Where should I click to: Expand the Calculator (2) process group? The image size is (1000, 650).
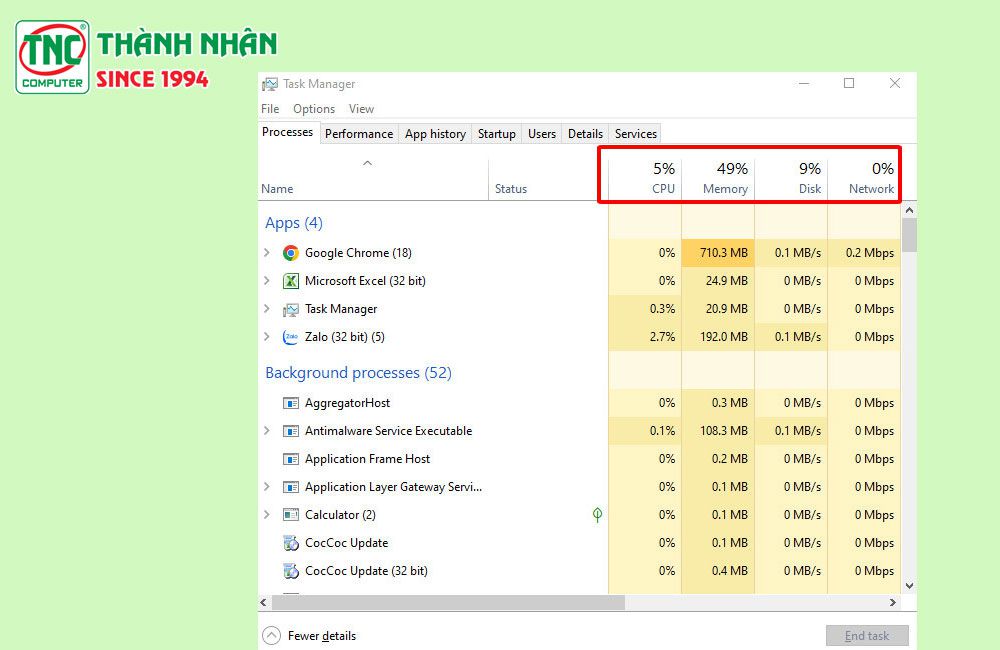coord(267,515)
